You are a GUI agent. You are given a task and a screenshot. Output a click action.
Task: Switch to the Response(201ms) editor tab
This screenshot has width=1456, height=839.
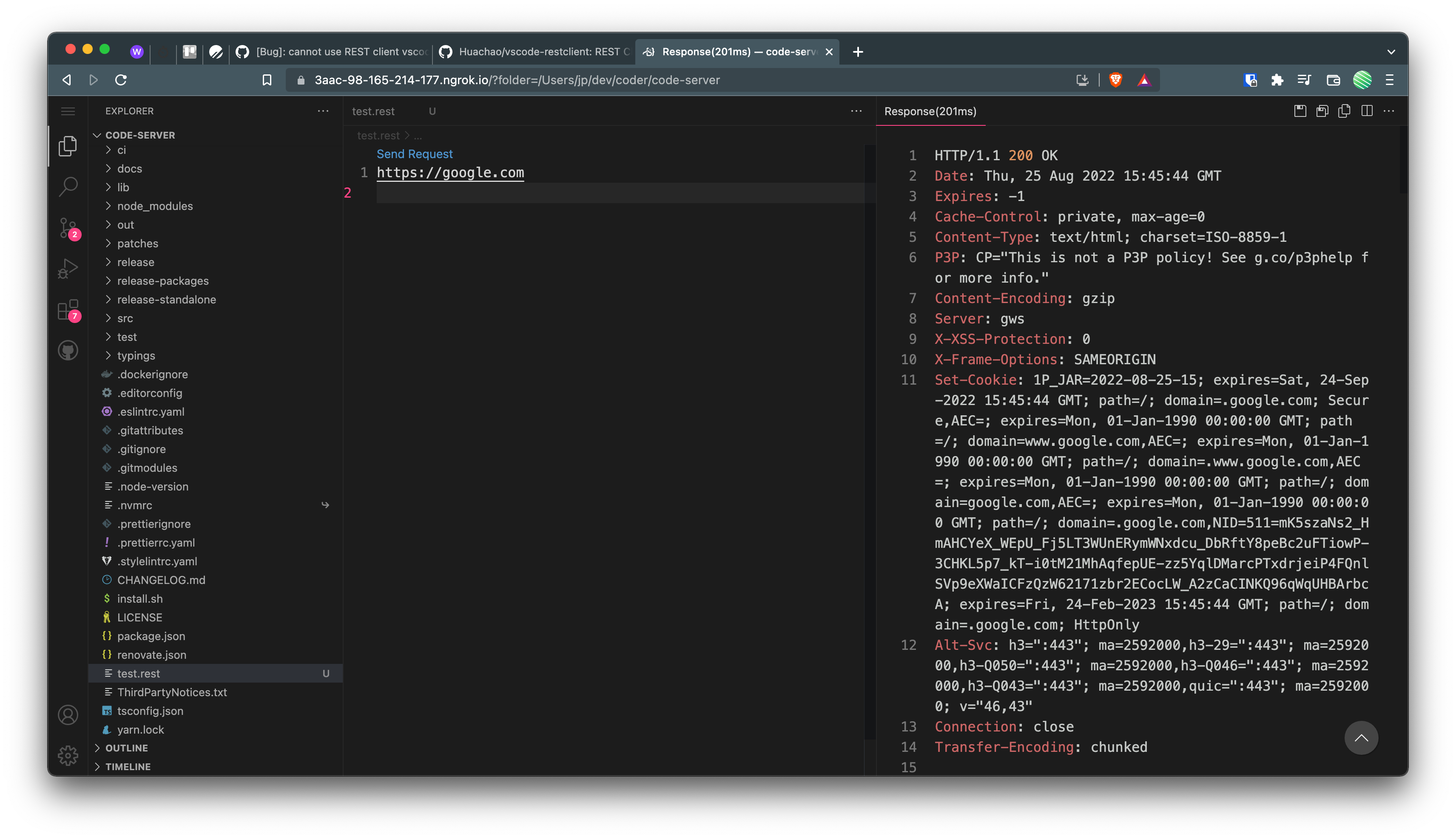pyautogui.click(x=930, y=111)
